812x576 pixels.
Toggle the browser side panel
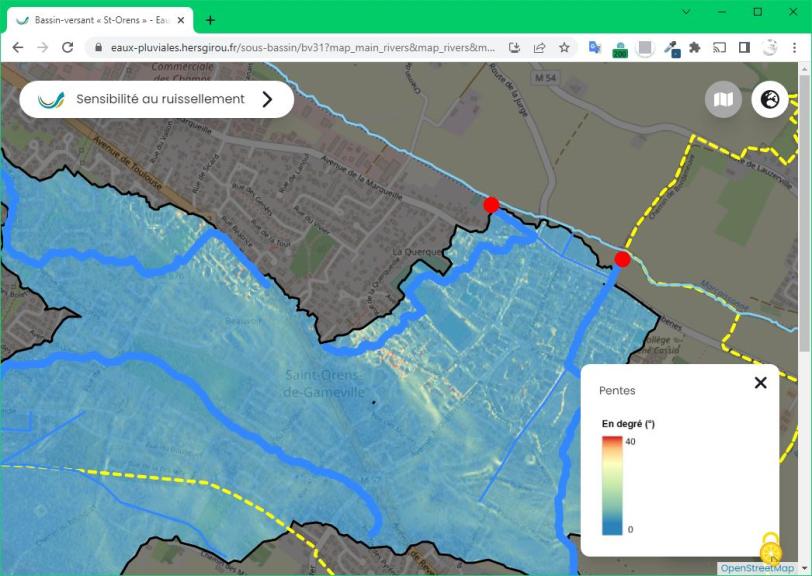coord(744,47)
